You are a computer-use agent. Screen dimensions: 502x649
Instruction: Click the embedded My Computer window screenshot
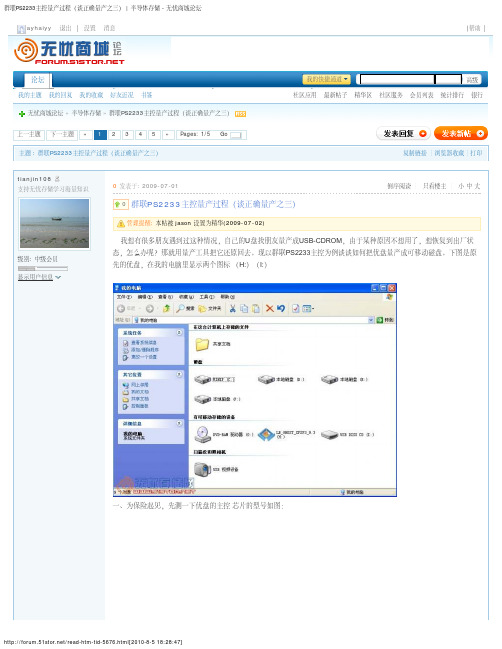pyautogui.click(x=255, y=389)
